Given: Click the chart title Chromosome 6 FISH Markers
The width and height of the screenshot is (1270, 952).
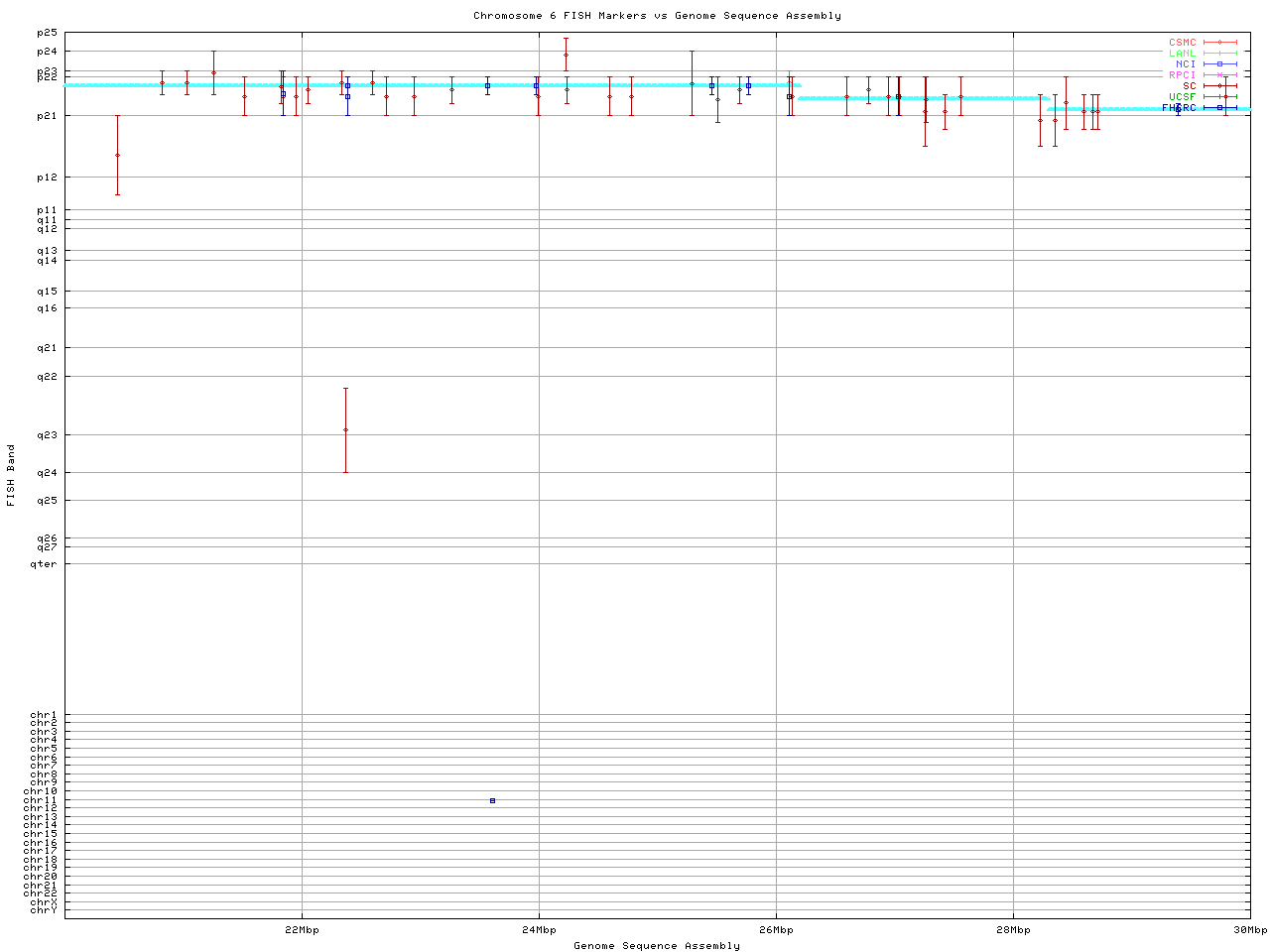Looking at the screenshot, I should click(x=657, y=16).
